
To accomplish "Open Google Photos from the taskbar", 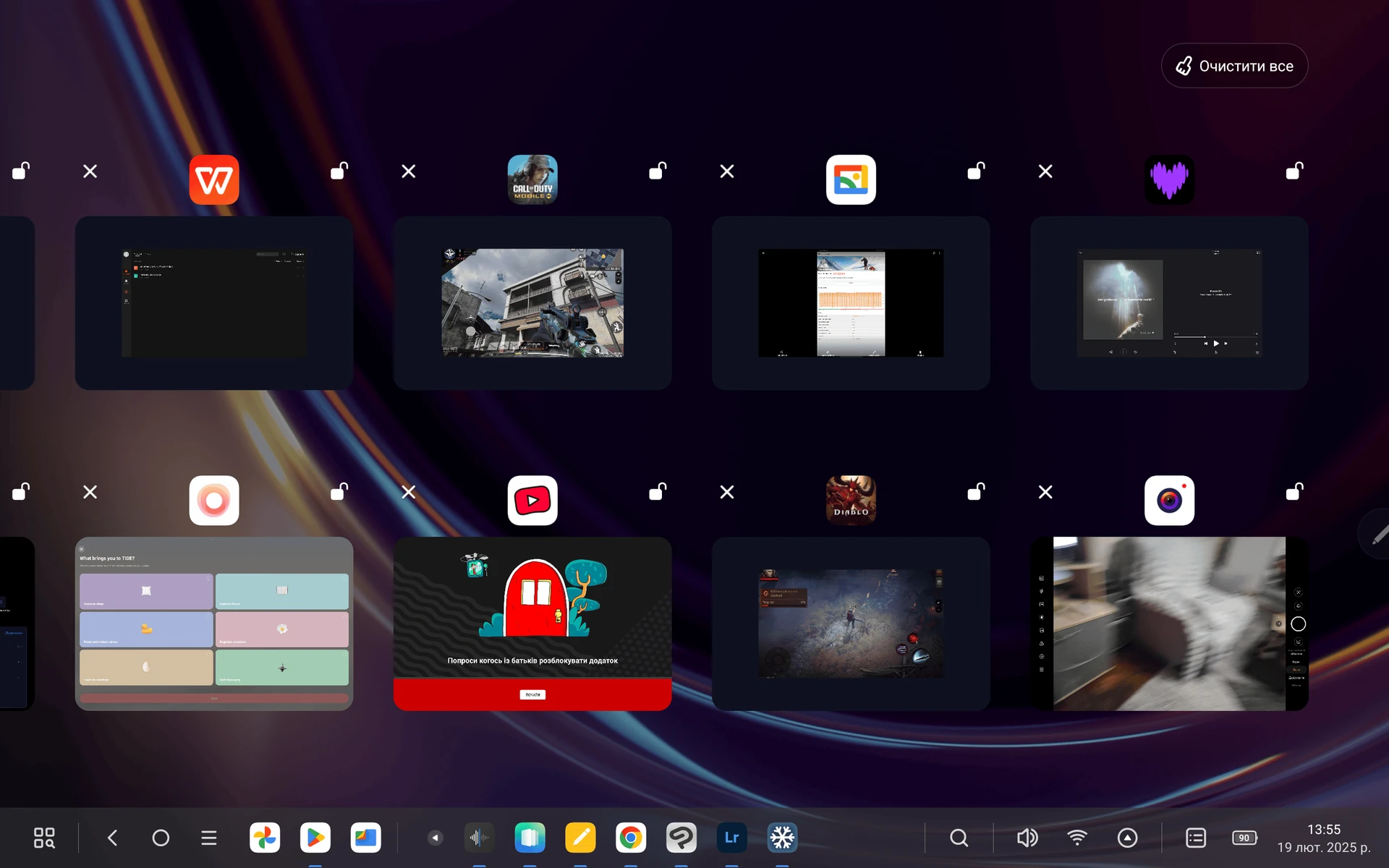I will click(265, 838).
